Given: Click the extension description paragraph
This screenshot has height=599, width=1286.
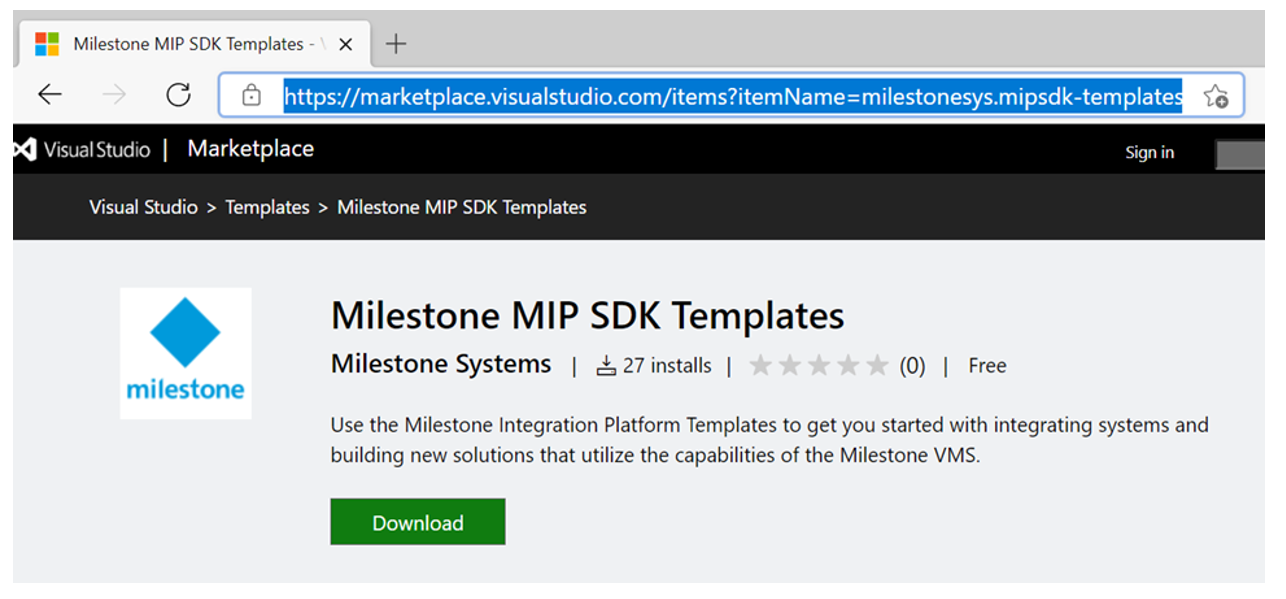Looking at the screenshot, I should [x=770, y=440].
